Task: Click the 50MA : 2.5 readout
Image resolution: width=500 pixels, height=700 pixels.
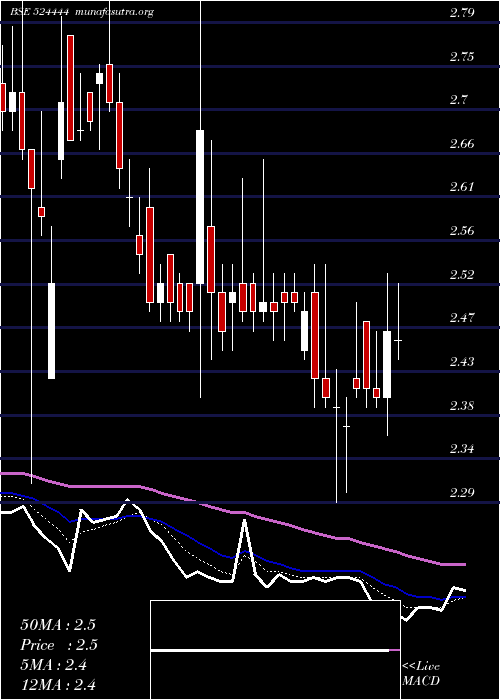Action: 58,625
